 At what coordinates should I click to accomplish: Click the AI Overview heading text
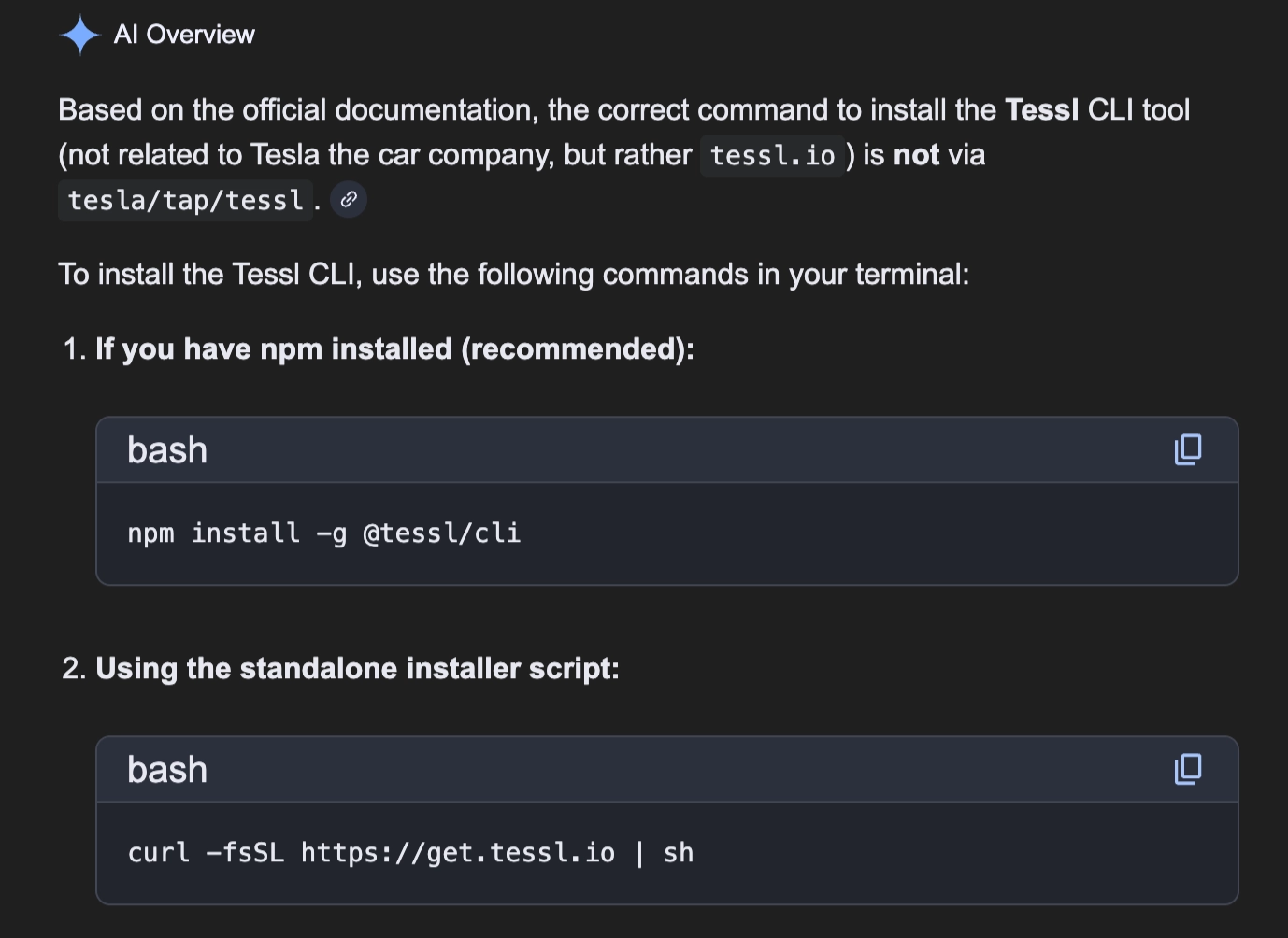pyautogui.click(x=184, y=35)
